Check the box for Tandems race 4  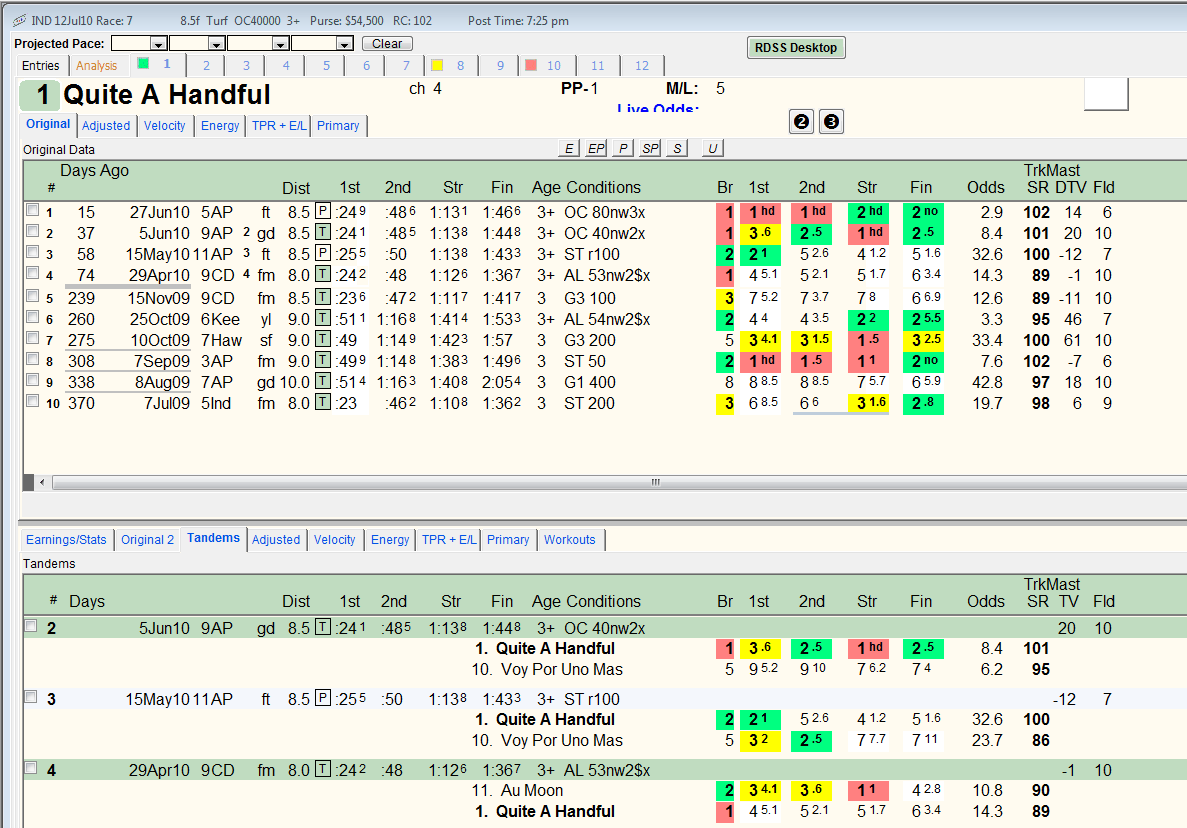click(x=31, y=768)
